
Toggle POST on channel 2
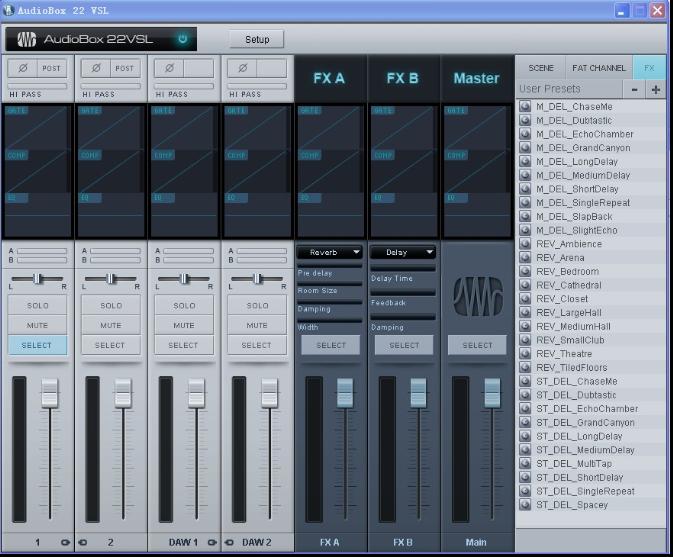[125, 68]
